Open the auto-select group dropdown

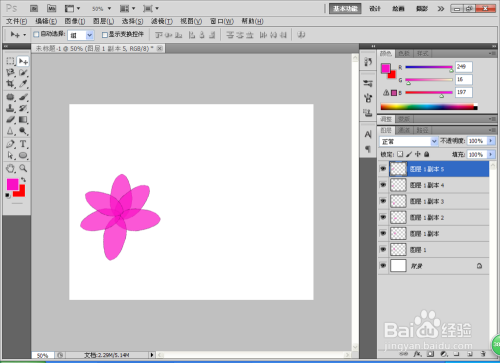(x=89, y=35)
